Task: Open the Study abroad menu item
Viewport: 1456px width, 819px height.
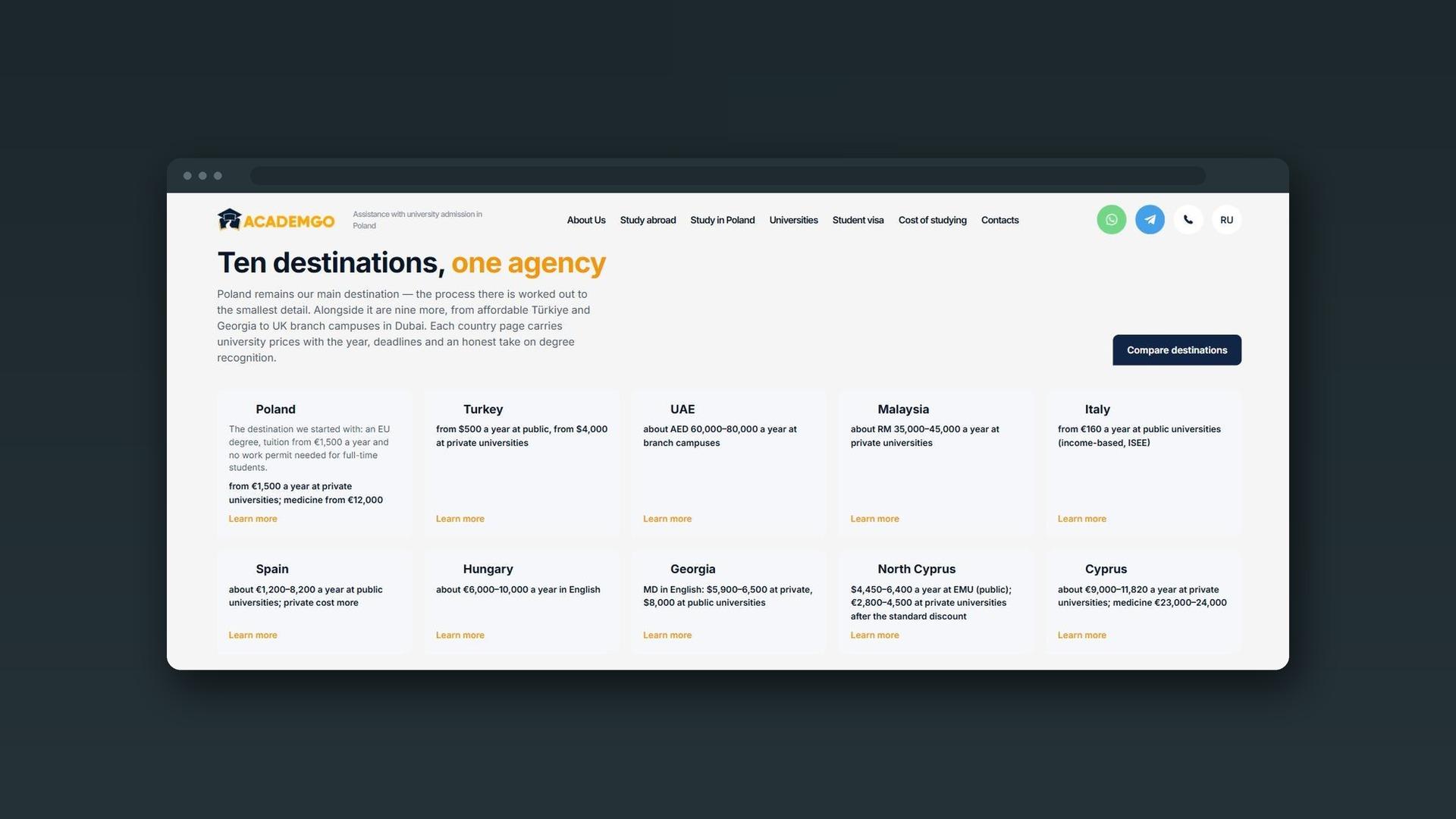Action: click(x=648, y=220)
